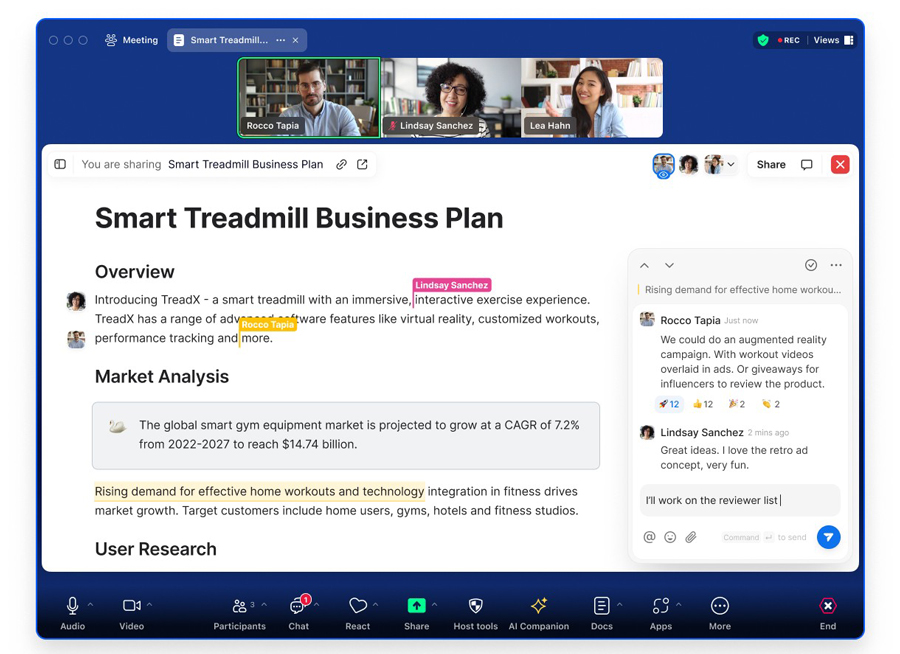The image size is (900, 654).
Task: Click the Video camera icon
Action: (131, 606)
